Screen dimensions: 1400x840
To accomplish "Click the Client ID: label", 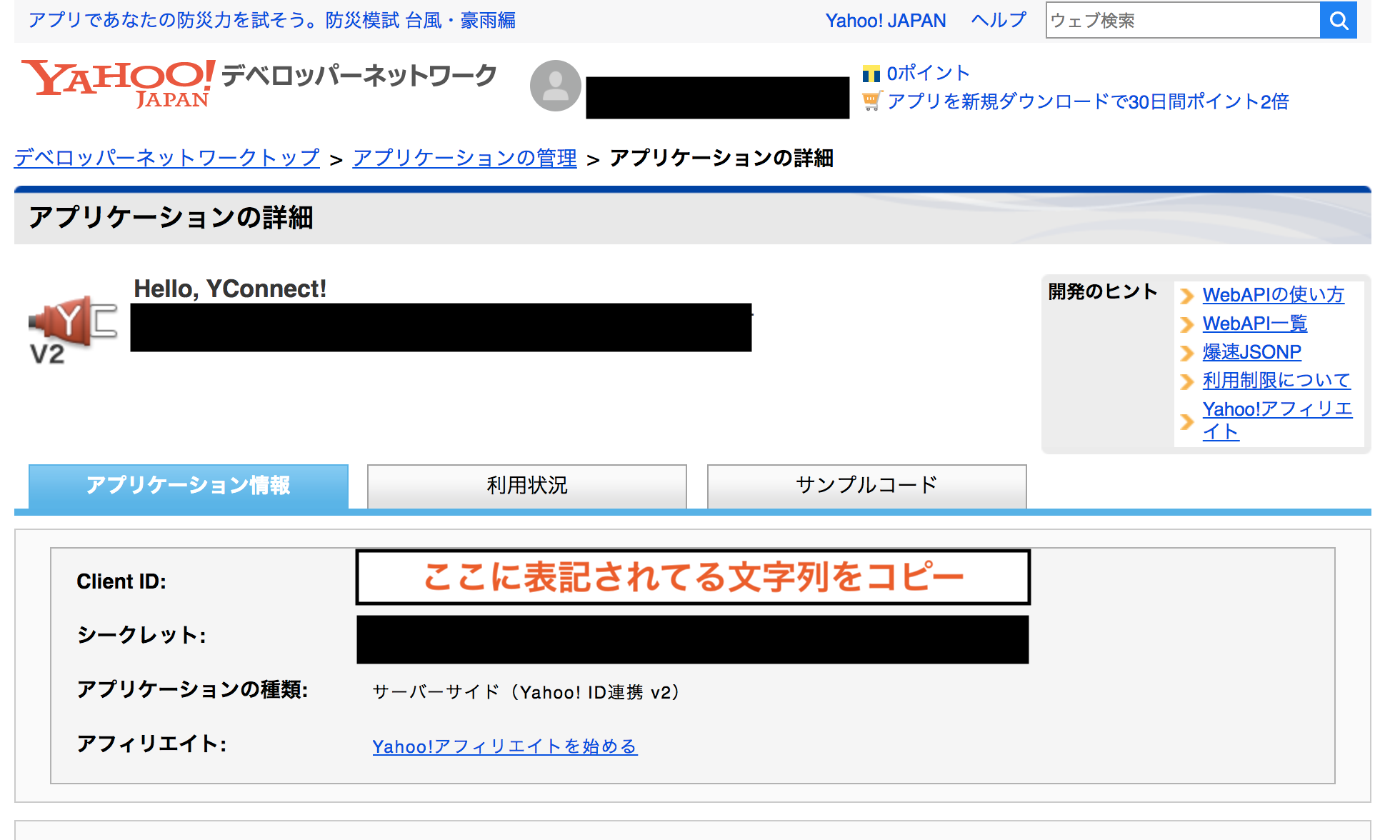I will pyautogui.click(x=121, y=581).
